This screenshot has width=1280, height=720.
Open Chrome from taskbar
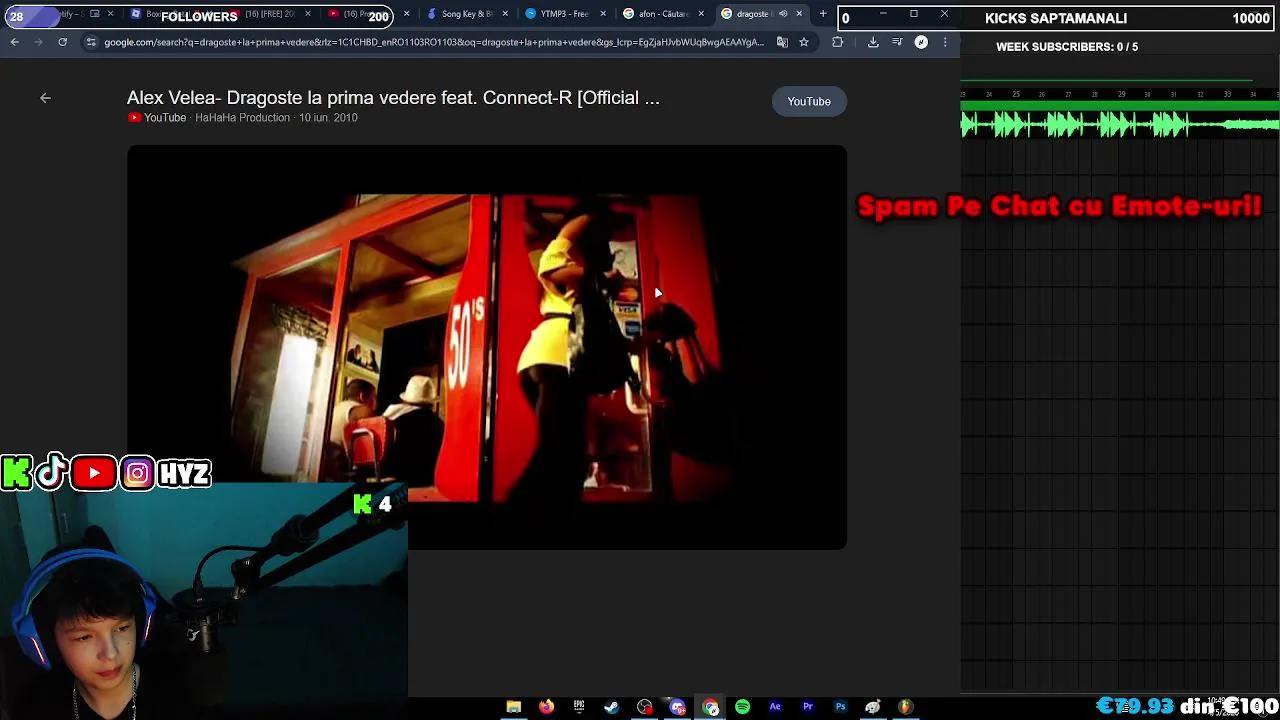point(710,707)
